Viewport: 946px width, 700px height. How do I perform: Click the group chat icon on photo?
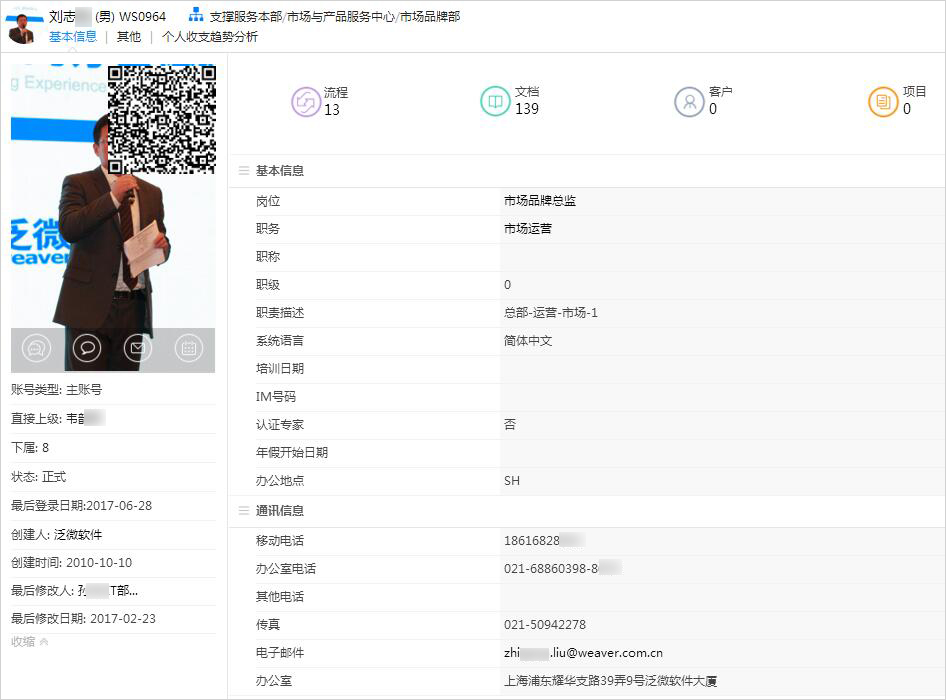[x=37, y=348]
